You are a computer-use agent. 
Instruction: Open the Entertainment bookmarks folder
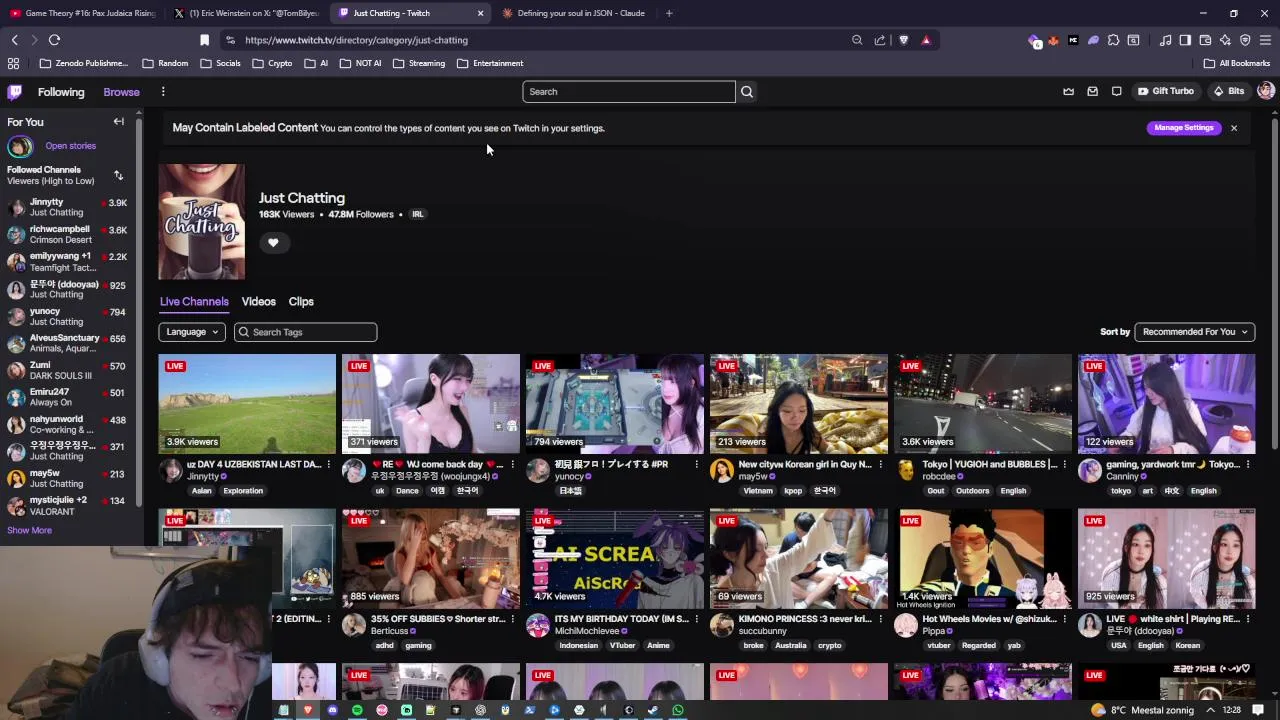pos(490,63)
